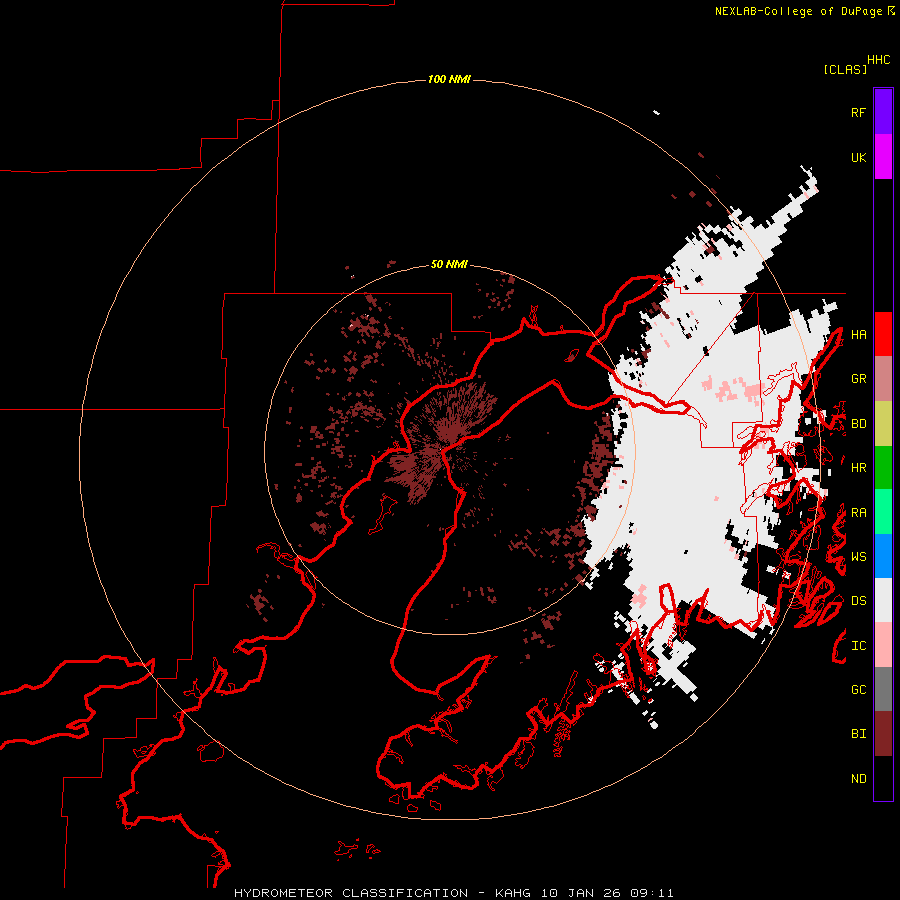Click the BI legend label
This screenshot has width=900, height=900.
[858, 734]
